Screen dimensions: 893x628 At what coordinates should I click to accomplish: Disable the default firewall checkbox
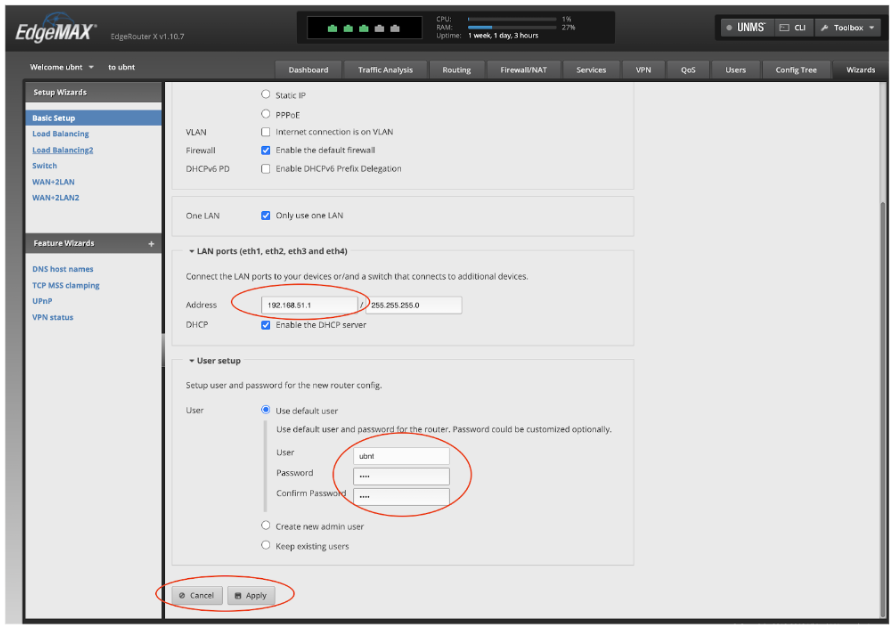pyautogui.click(x=265, y=149)
